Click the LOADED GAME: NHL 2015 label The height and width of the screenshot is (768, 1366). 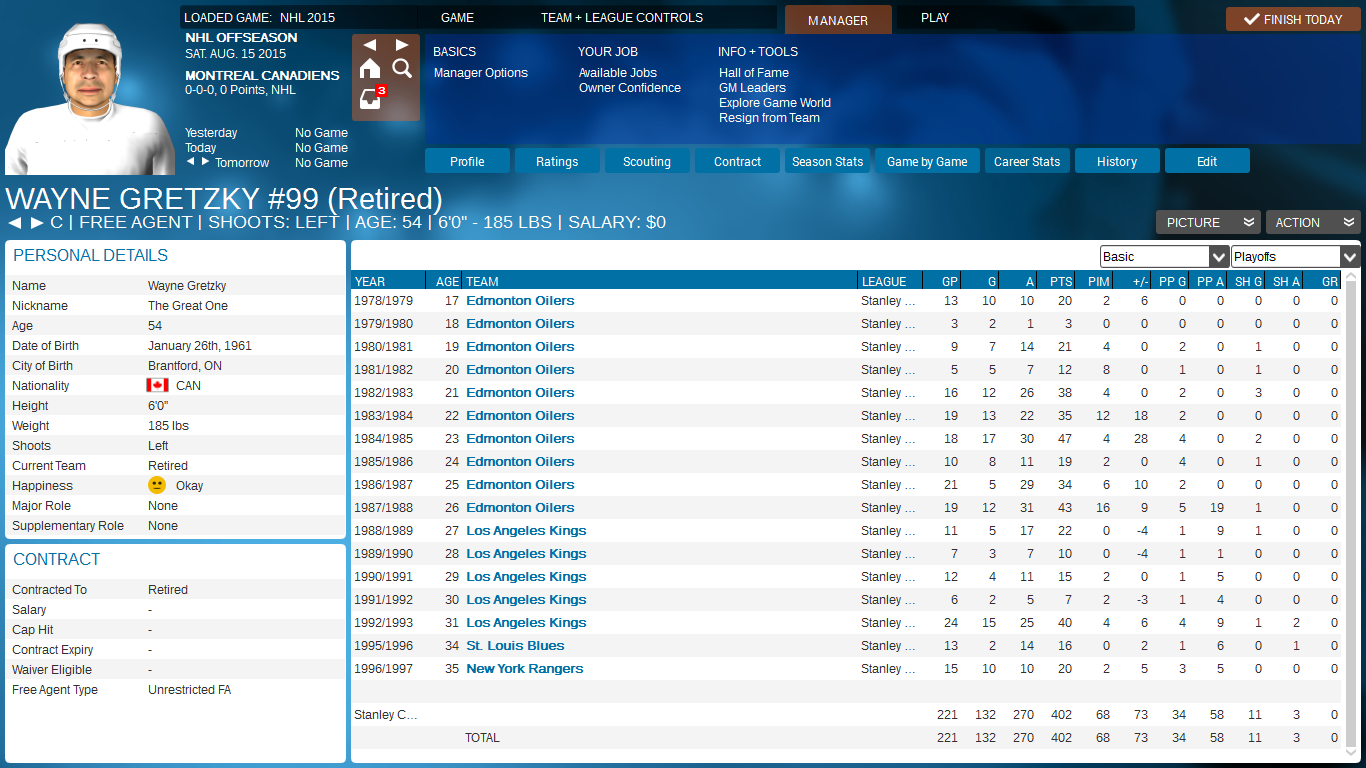click(260, 18)
